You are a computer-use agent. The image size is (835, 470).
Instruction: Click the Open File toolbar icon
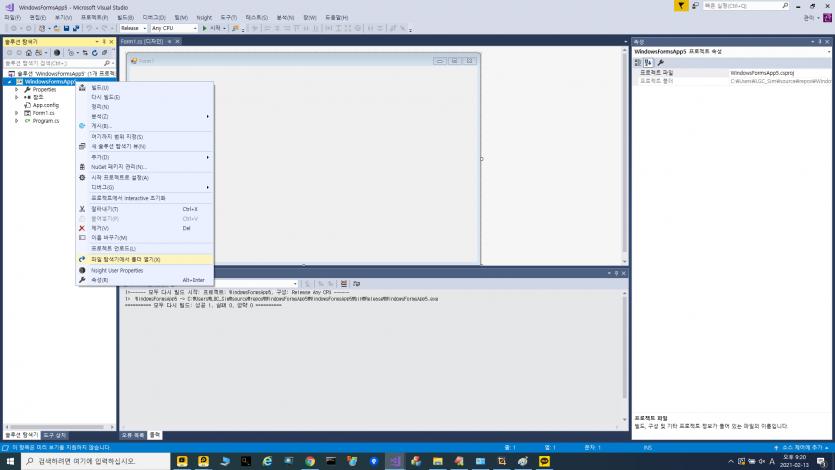point(56,28)
